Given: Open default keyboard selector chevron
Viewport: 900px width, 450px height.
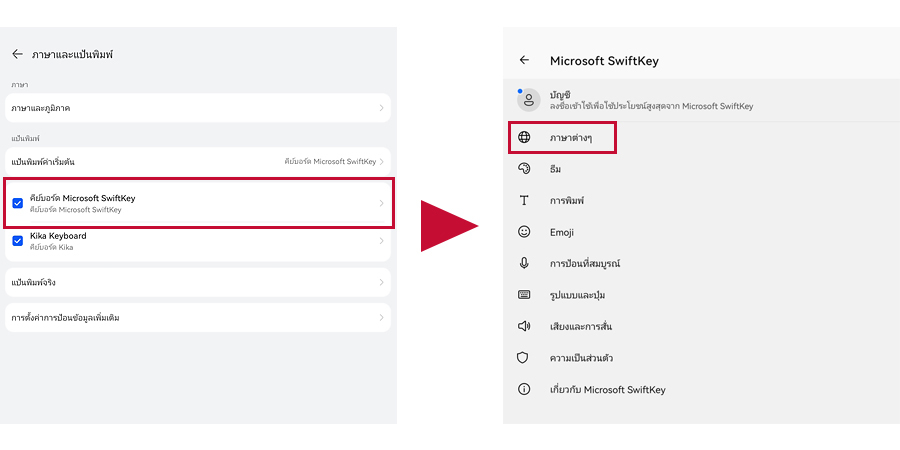Looking at the screenshot, I should point(381,161).
